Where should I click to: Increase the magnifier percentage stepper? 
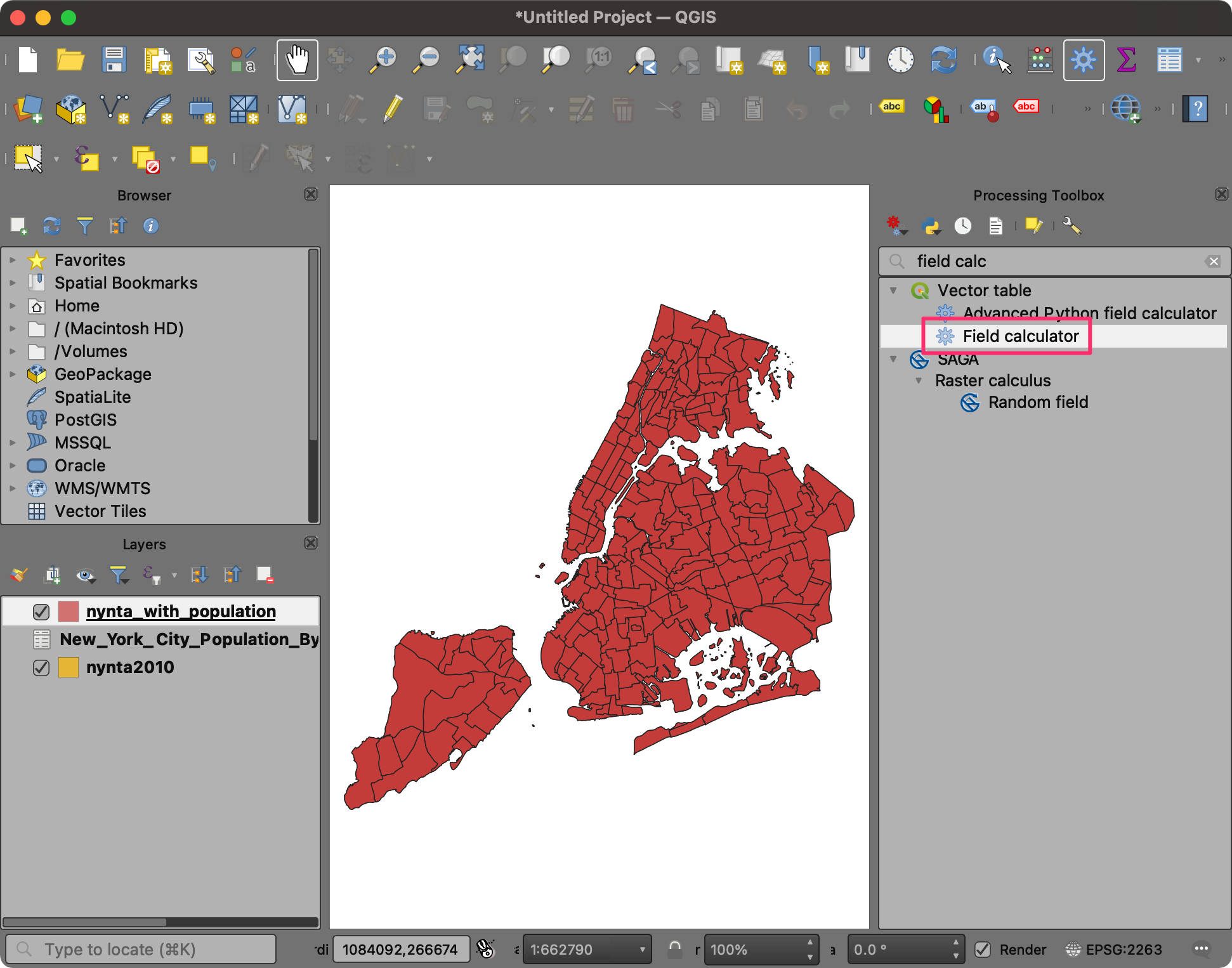pos(810,943)
